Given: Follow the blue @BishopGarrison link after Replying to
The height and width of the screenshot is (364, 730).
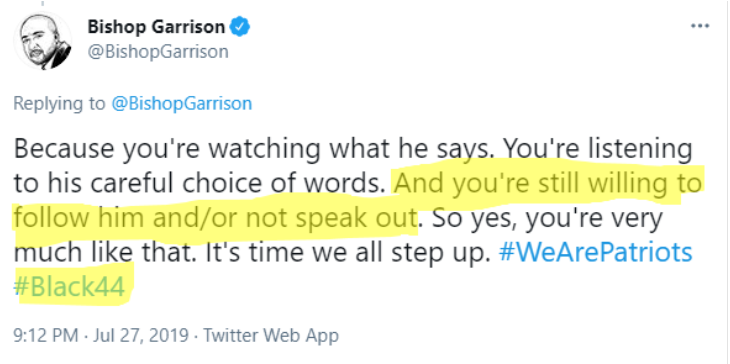Looking at the screenshot, I should [x=182, y=103].
